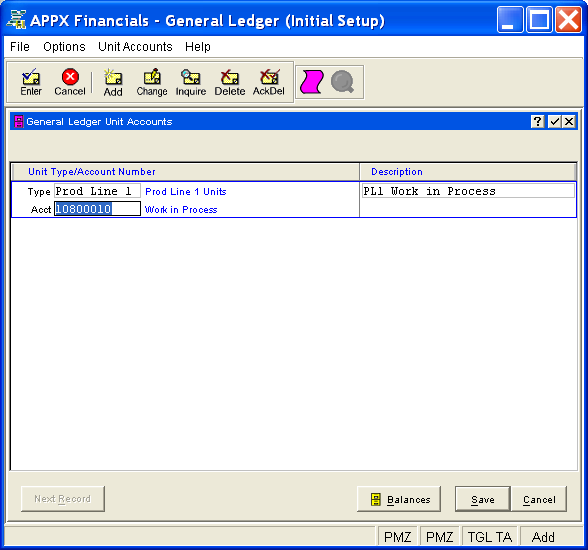Select the Add mode toolbar icon
This screenshot has width=588, height=550.
(113, 82)
